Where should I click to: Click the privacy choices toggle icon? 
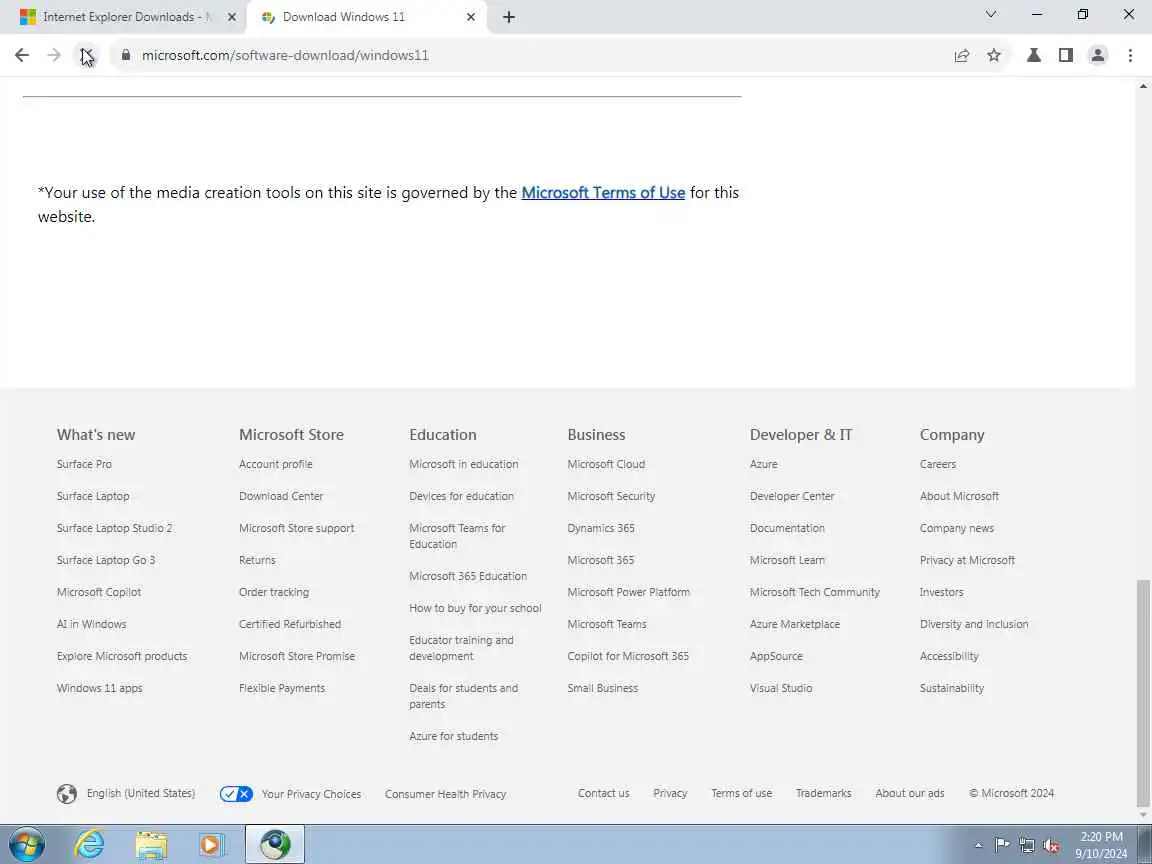(236, 793)
